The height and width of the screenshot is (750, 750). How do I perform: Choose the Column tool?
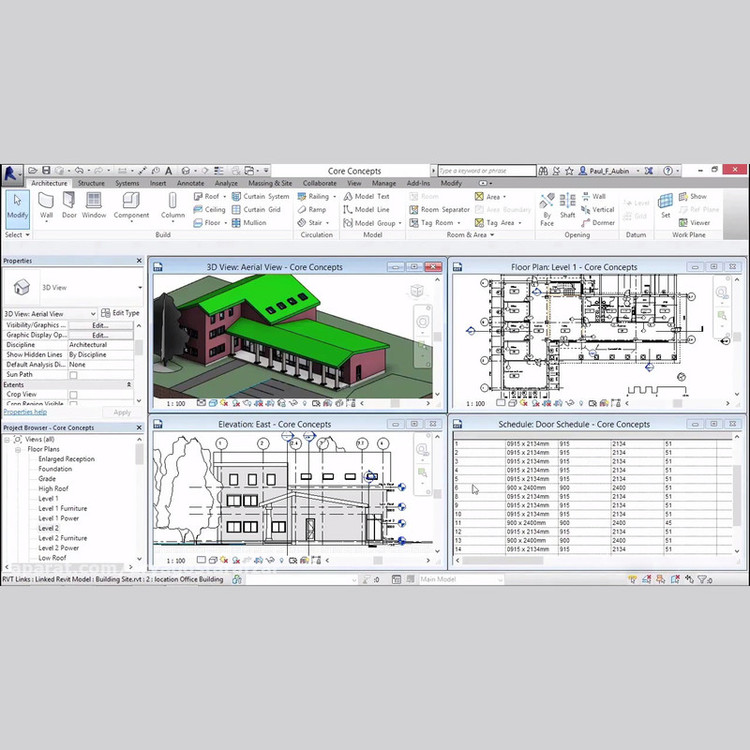173,203
